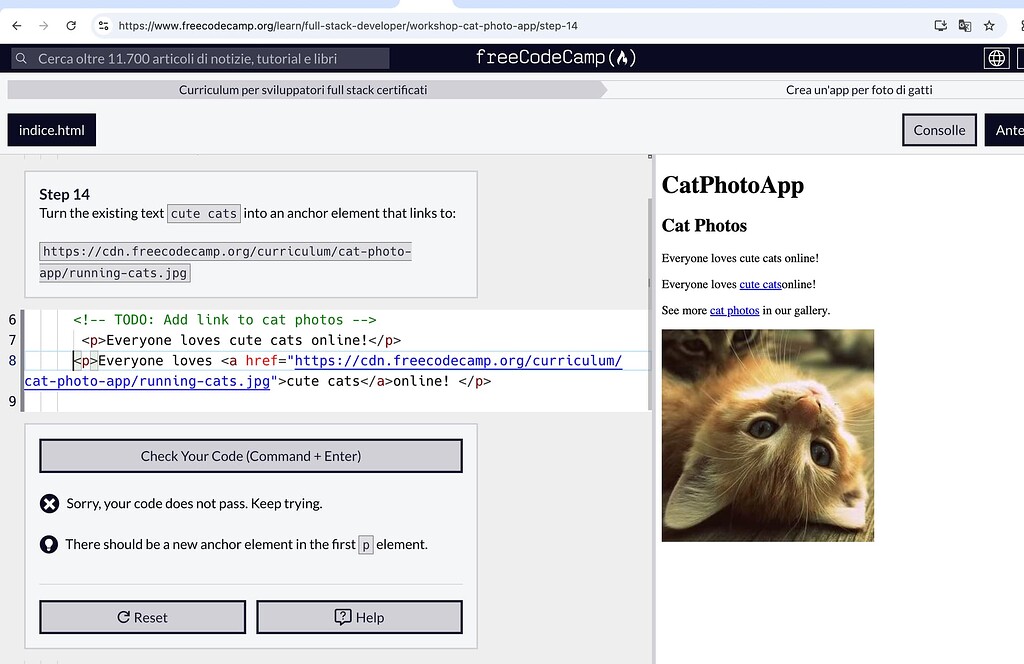This screenshot has height=664, width=1024.
Task: Open Help from the editor panel
Action: (359, 617)
